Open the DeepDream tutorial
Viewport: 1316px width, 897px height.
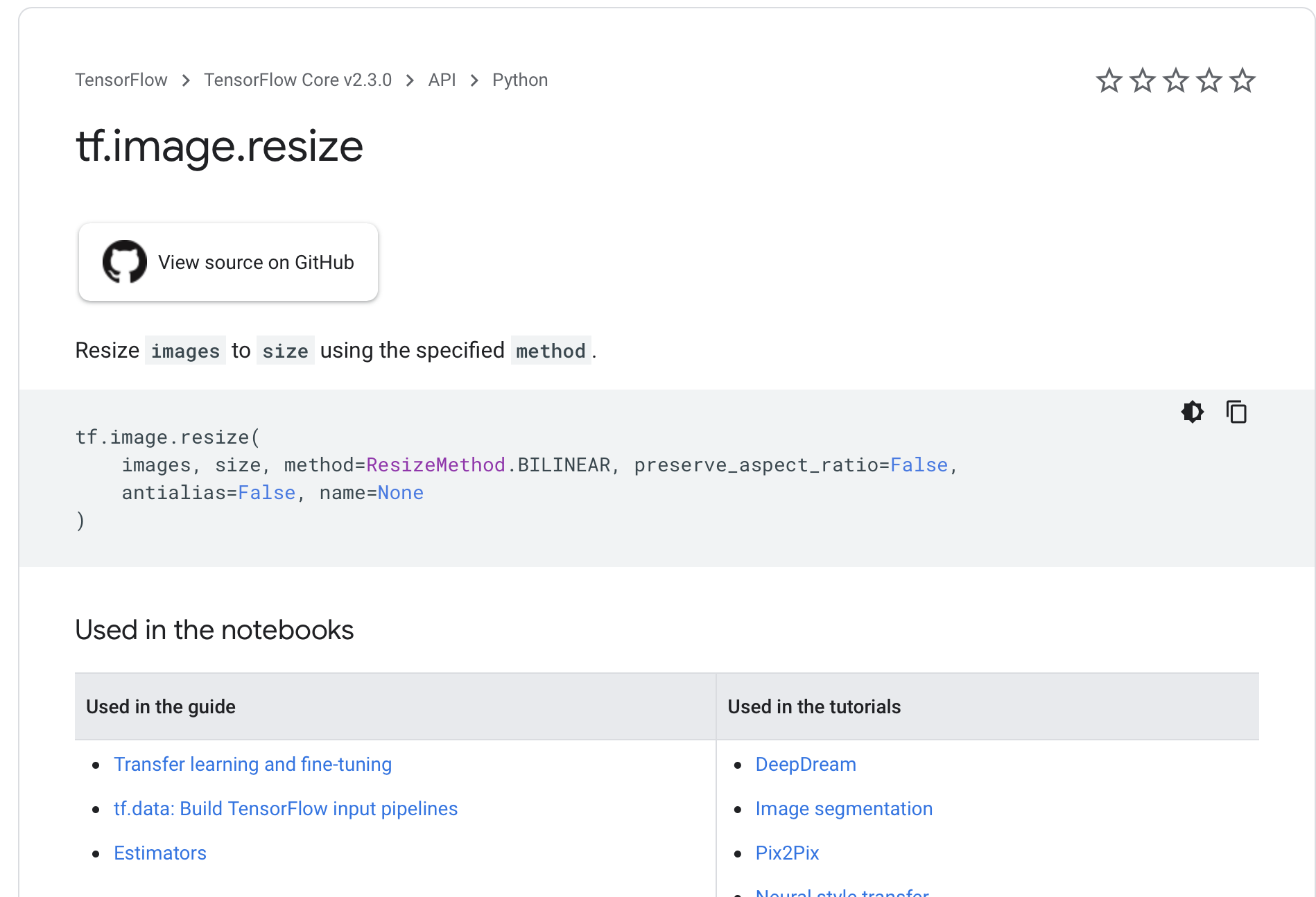pyautogui.click(x=806, y=764)
